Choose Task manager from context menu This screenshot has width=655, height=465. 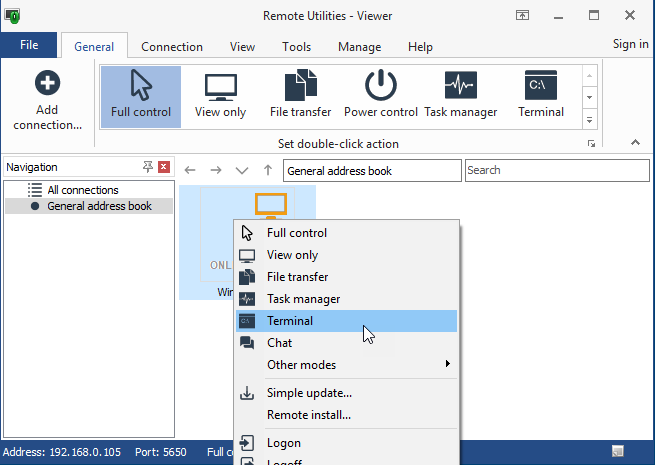point(346,299)
